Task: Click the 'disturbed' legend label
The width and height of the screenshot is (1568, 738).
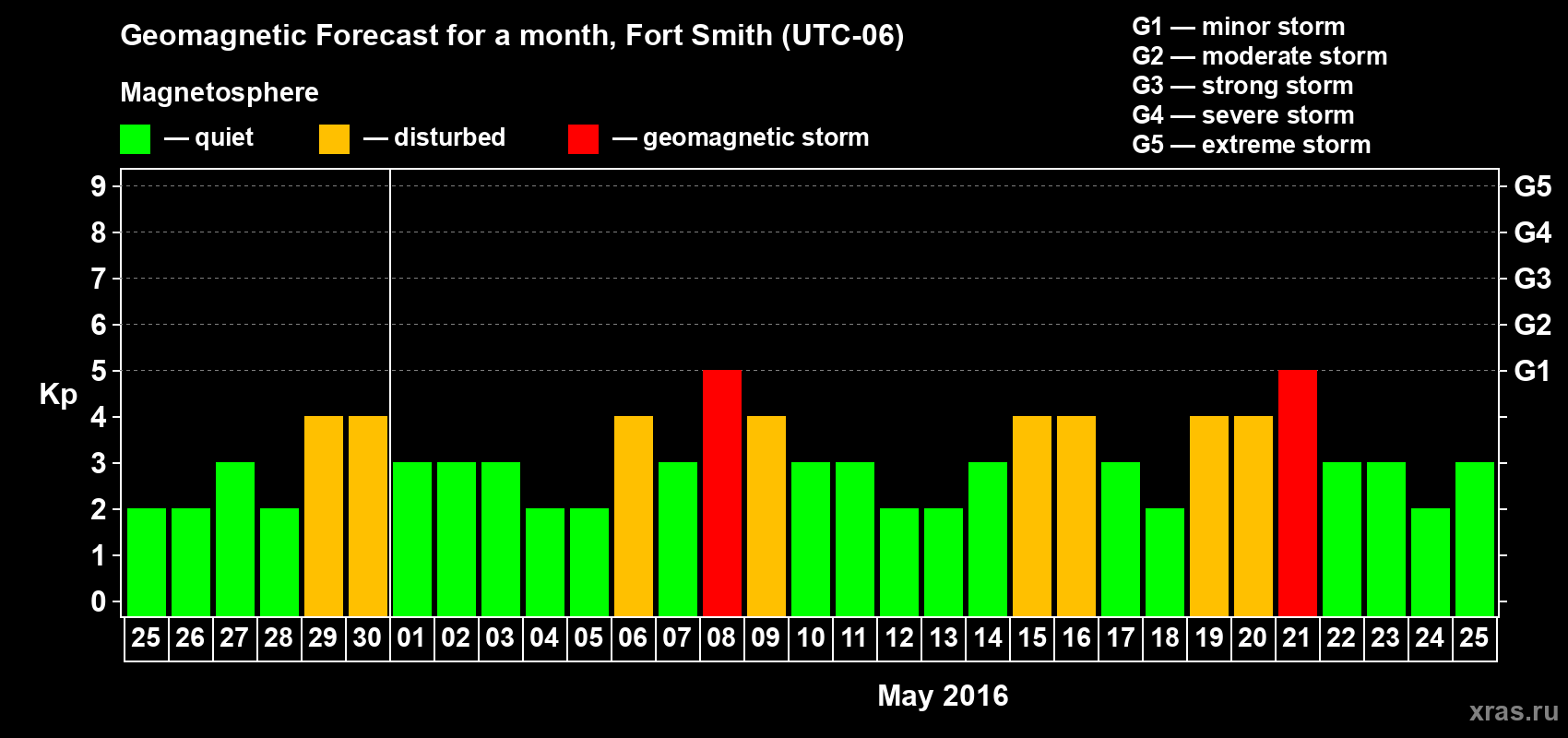Action: [449, 137]
